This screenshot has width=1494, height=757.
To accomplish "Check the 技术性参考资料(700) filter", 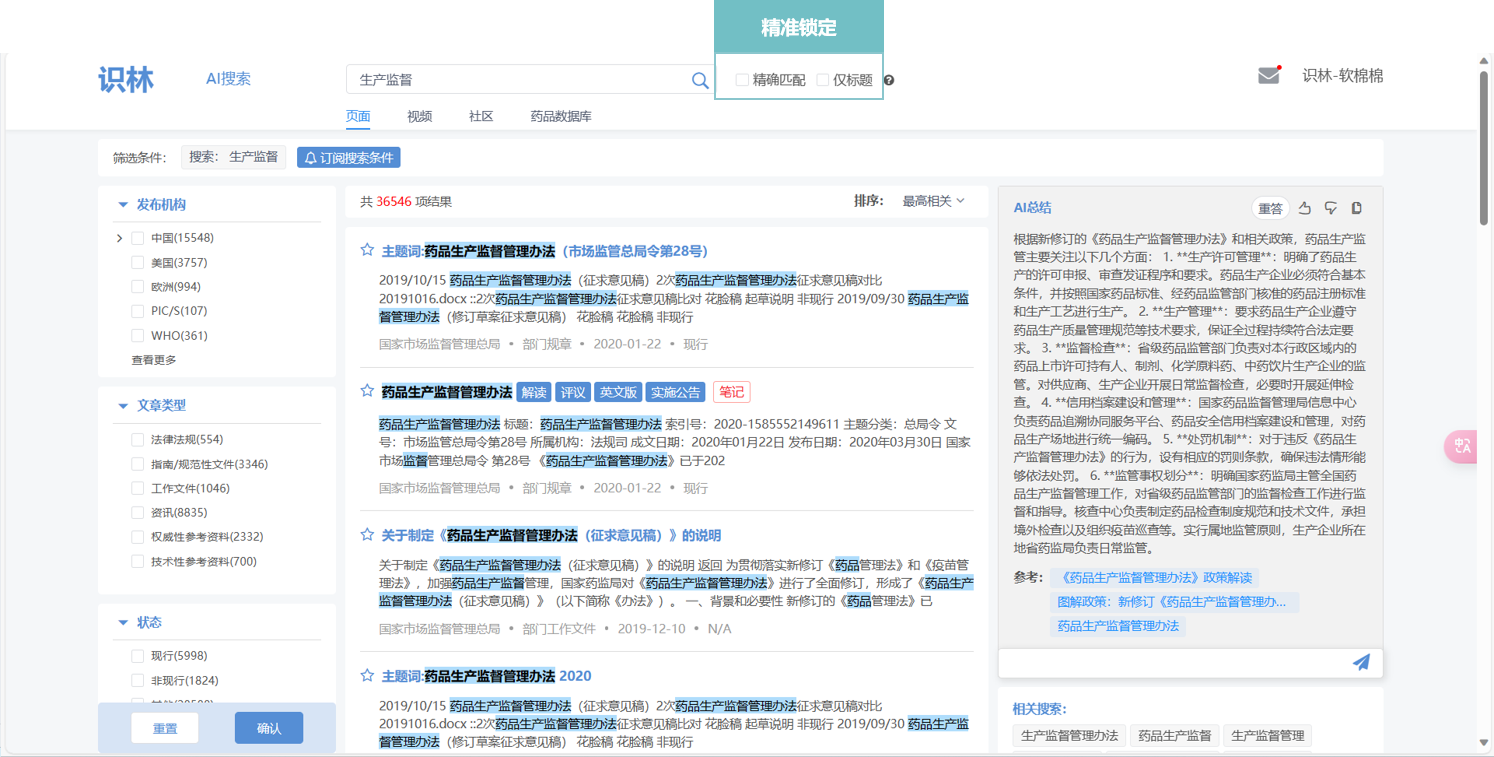I will click(x=138, y=561).
